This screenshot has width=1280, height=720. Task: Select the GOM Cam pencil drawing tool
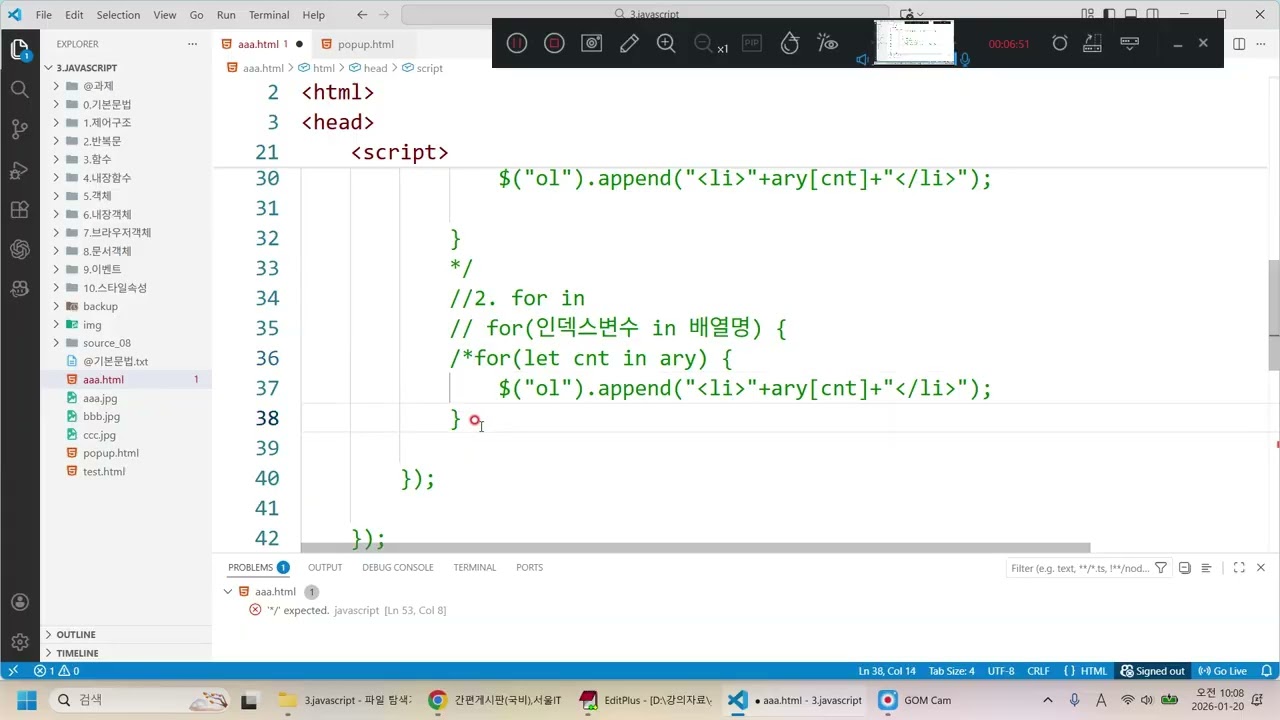coord(629,43)
